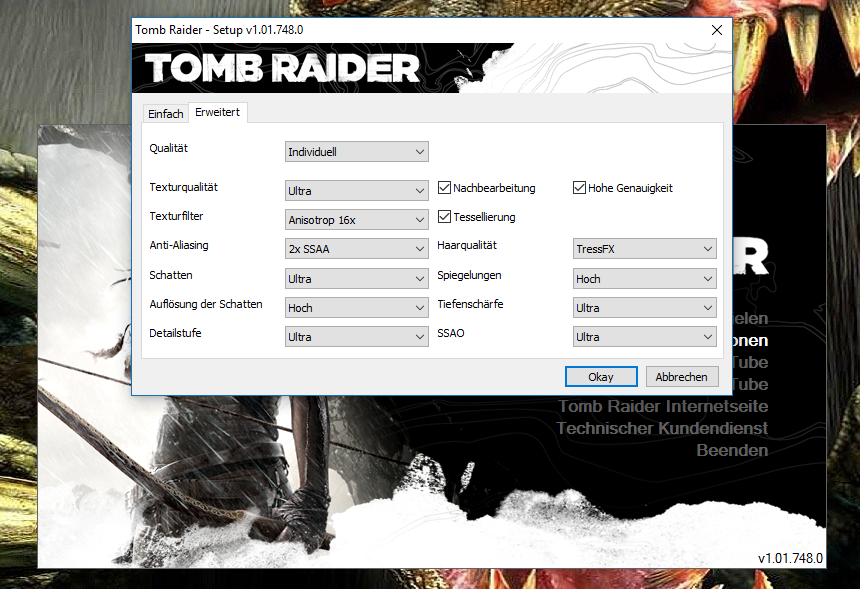The height and width of the screenshot is (589, 860).
Task: Change Anti-Aliasing dropdown from 2x SSAA
Action: [x=357, y=249]
